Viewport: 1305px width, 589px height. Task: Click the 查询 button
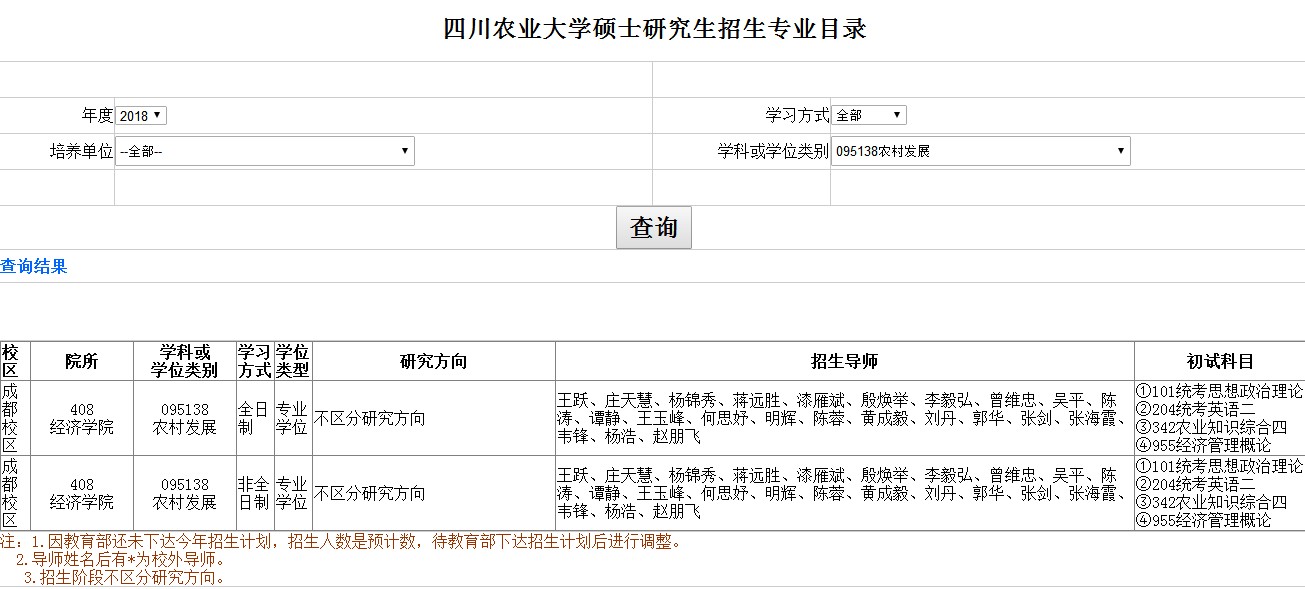click(654, 227)
